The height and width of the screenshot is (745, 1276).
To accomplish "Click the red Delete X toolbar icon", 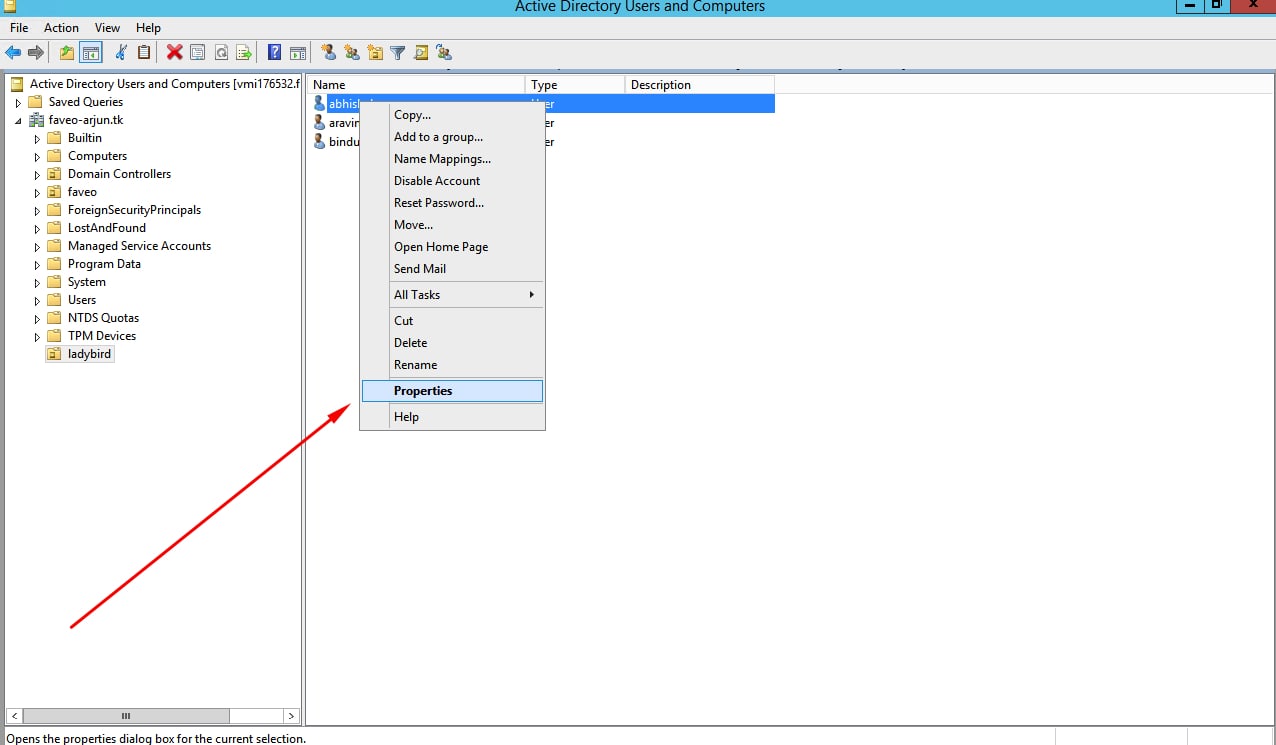I will (x=175, y=53).
